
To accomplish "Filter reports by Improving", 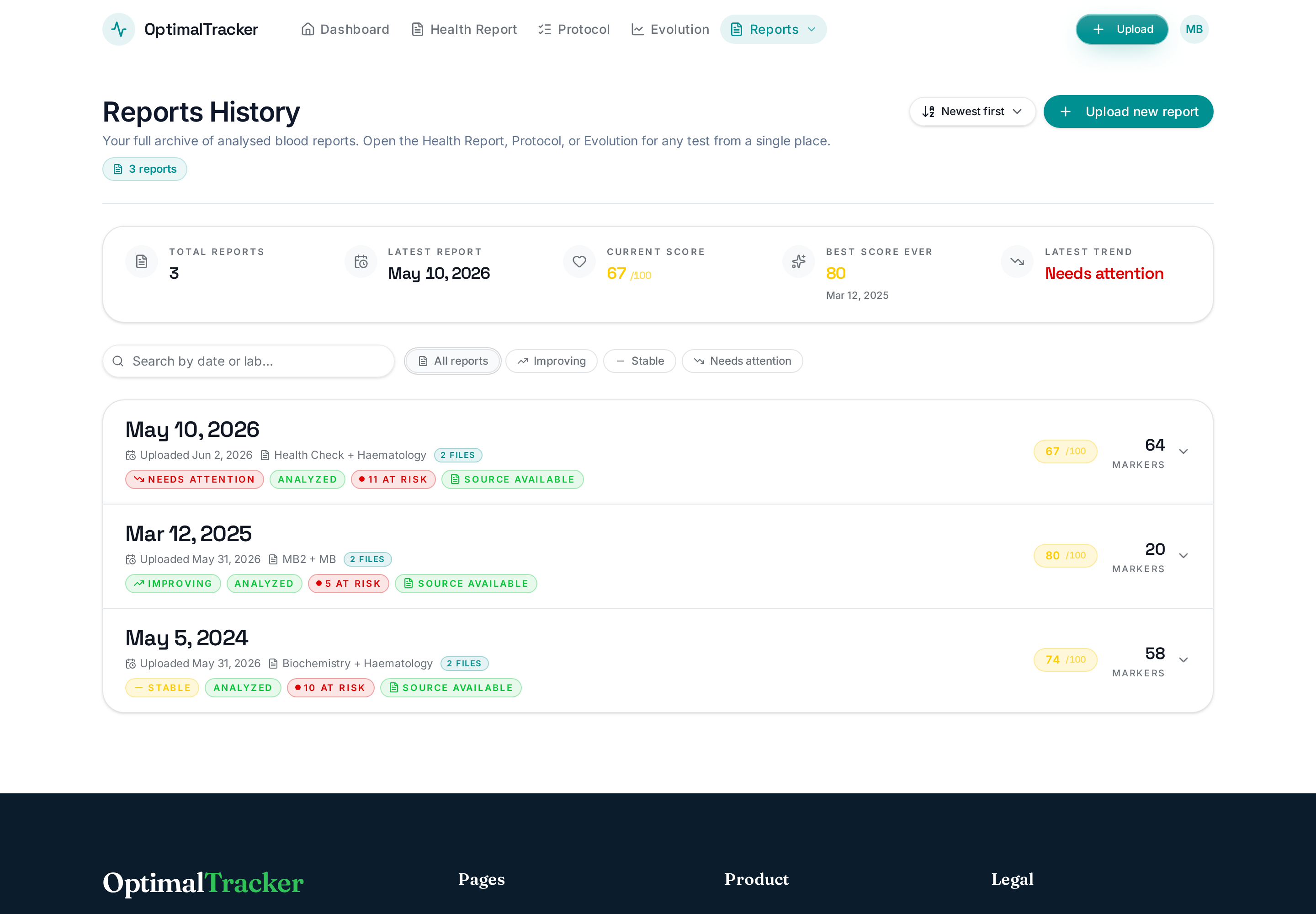I will (552, 361).
